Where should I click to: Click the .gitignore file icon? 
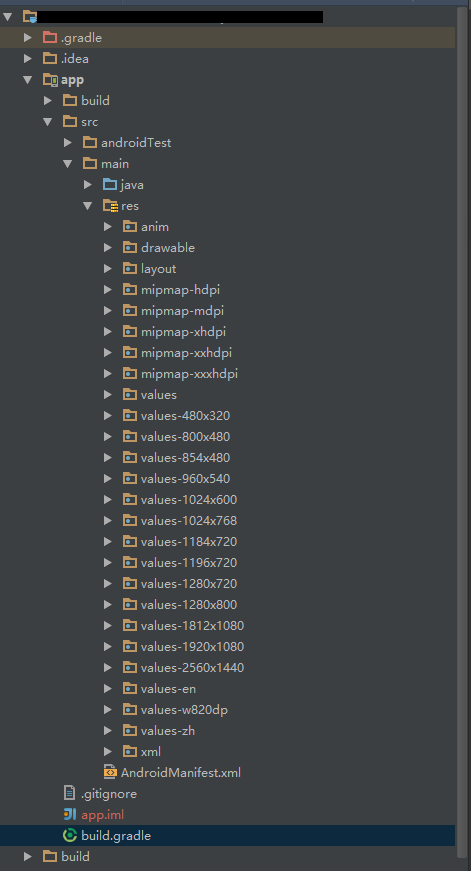tap(69, 793)
